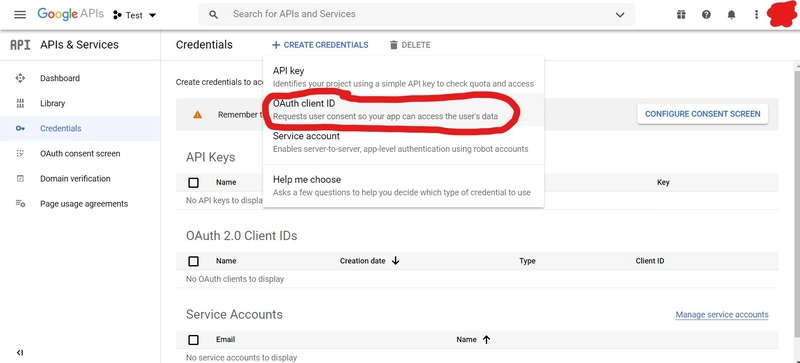The image size is (800, 363).
Task: Focus the Search for APIs and Services field
Action: [416, 14]
